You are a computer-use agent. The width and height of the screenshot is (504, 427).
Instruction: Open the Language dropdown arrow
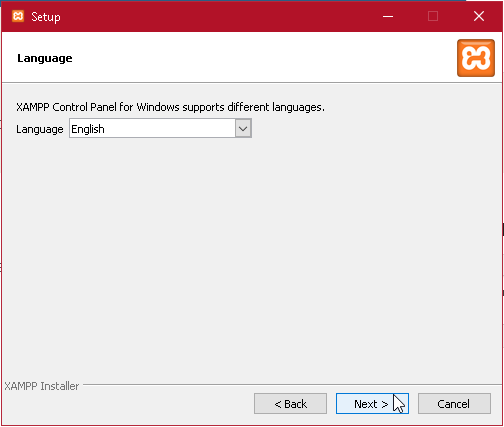(243, 128)
